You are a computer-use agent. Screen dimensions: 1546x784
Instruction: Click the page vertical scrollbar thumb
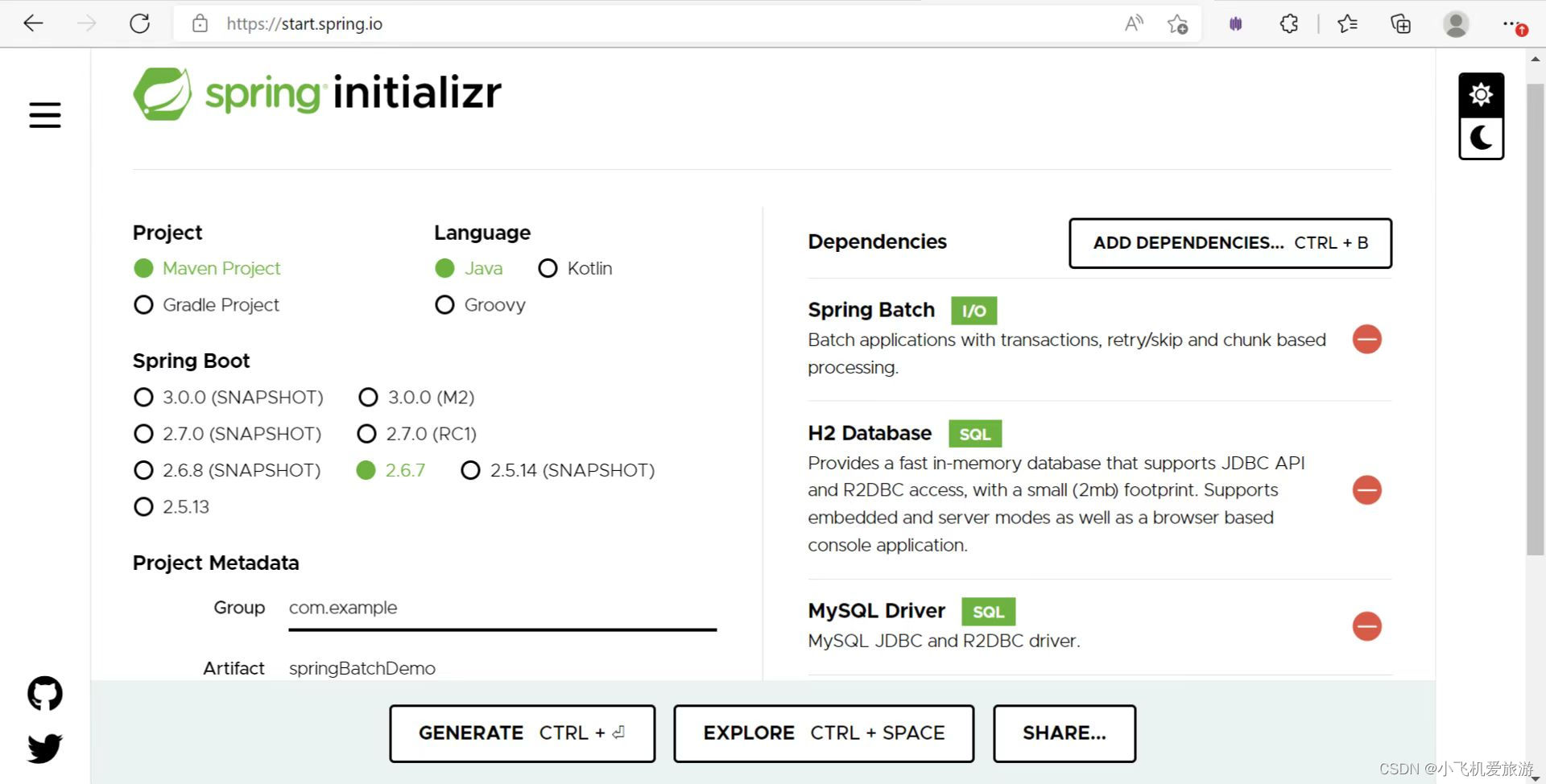coord(1536,318)
